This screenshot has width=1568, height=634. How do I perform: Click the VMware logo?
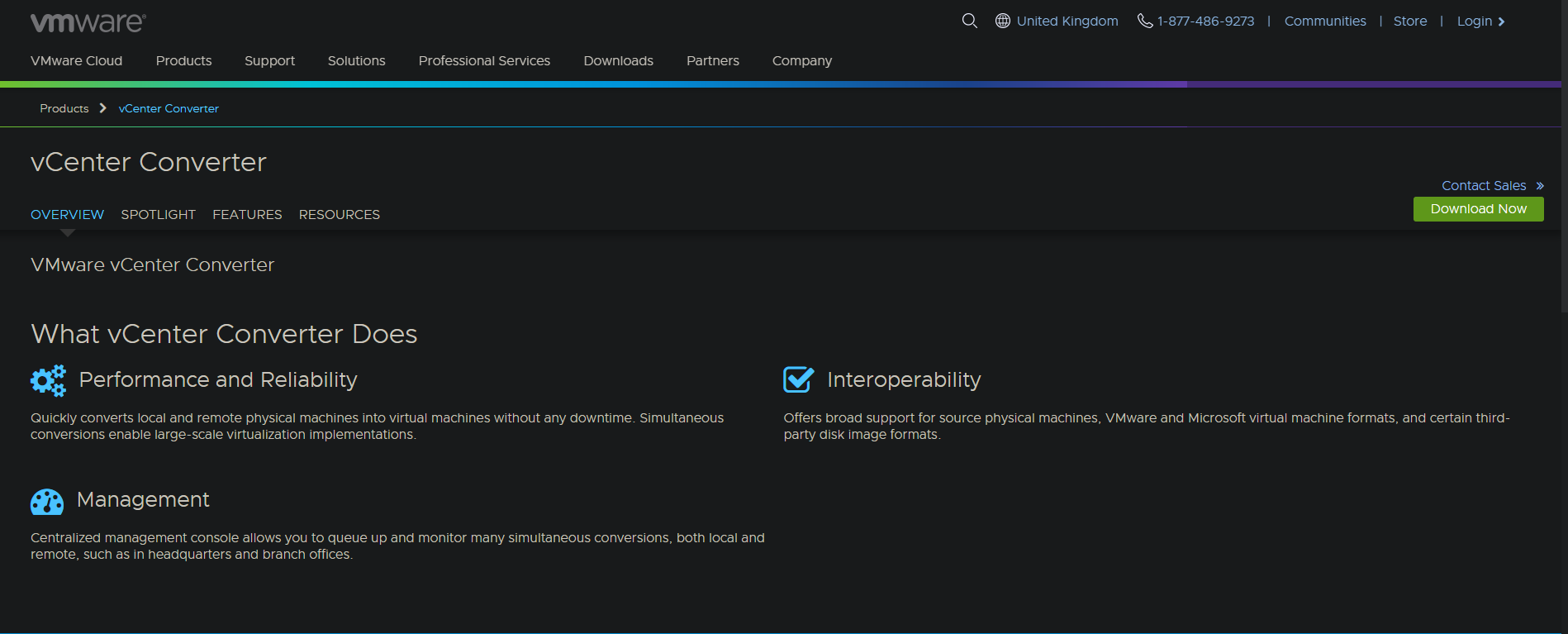(88, 22)
